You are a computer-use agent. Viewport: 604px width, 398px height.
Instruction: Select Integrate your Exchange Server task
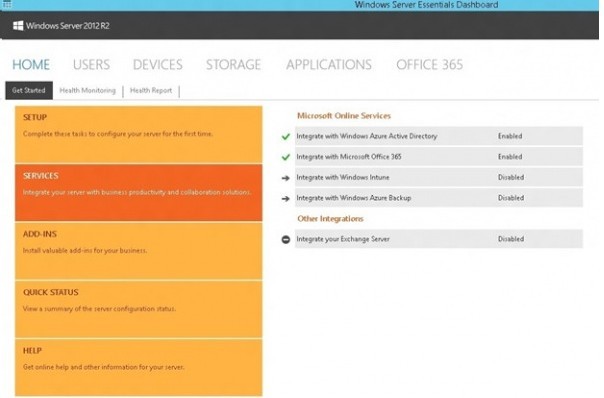[x=439, y=239]
